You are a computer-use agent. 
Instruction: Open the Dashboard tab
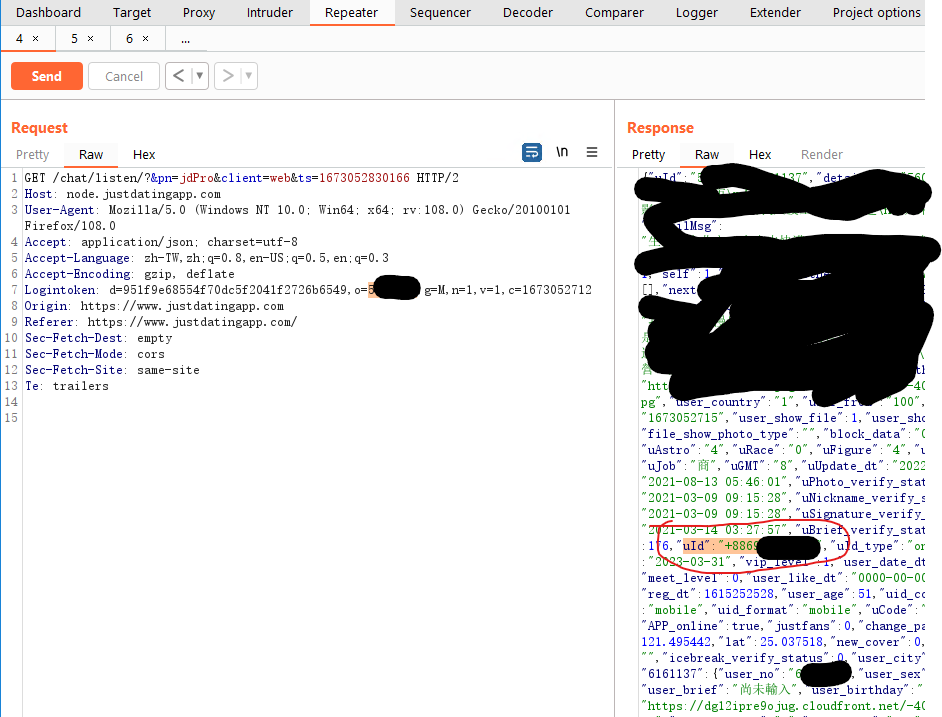48,13
